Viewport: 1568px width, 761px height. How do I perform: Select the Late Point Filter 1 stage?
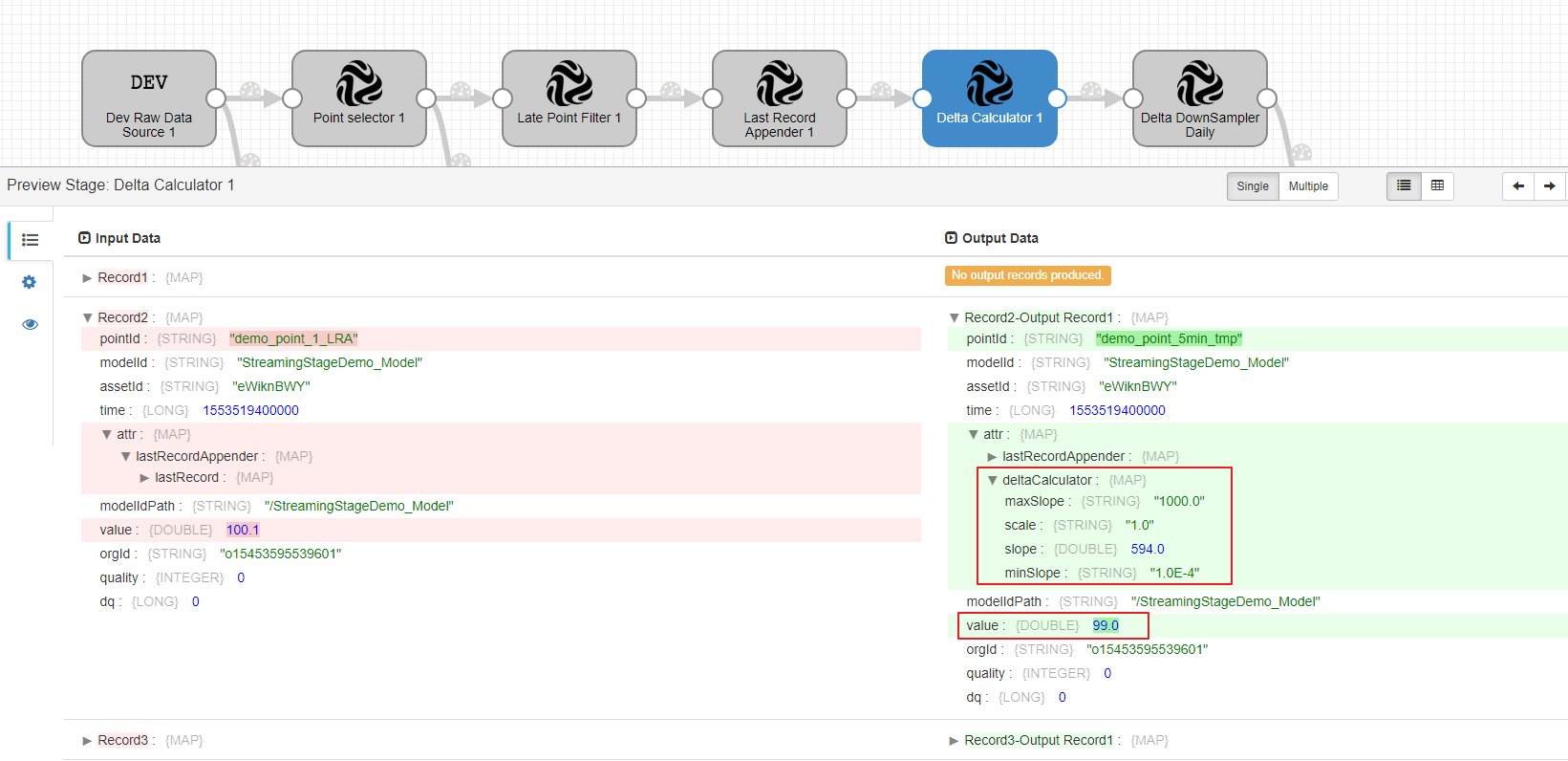pyautogui.click(x=569, y=98)
